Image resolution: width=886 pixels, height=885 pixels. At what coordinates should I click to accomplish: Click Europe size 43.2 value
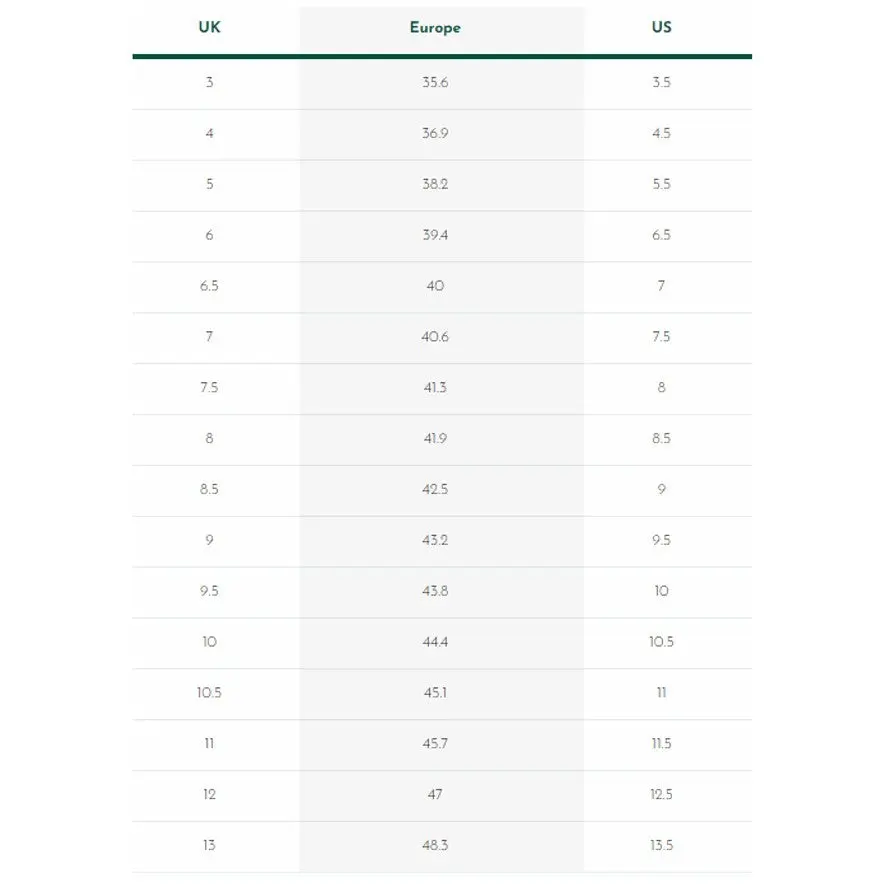[435, 540]
